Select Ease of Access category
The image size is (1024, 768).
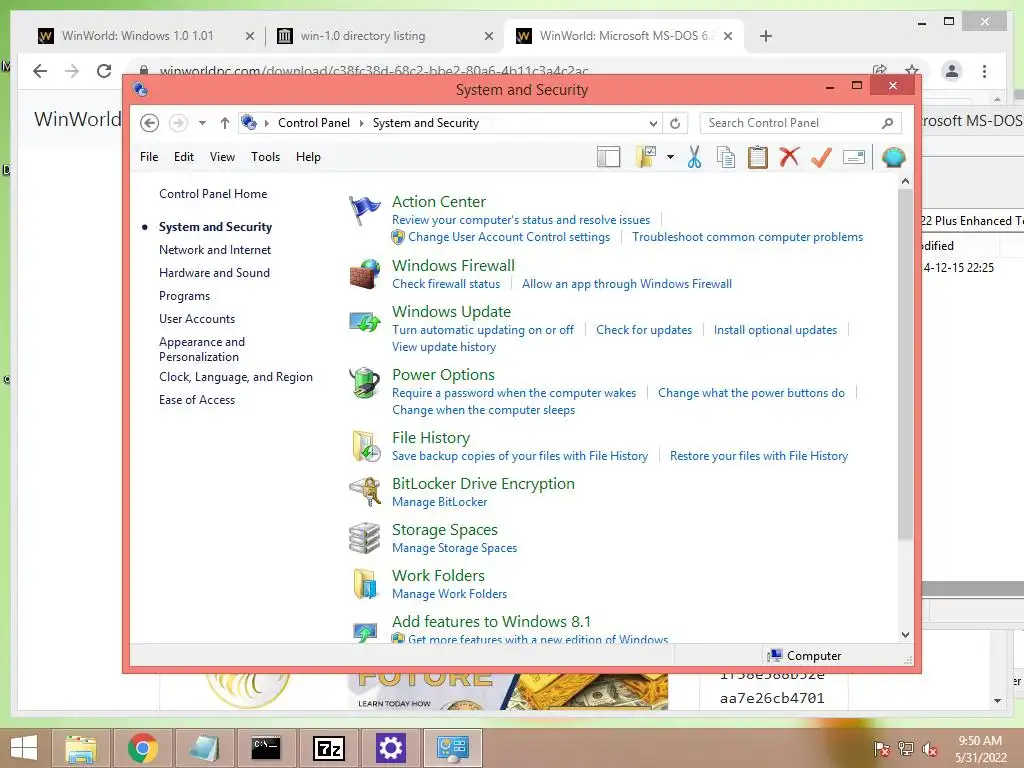pos(197,400)
